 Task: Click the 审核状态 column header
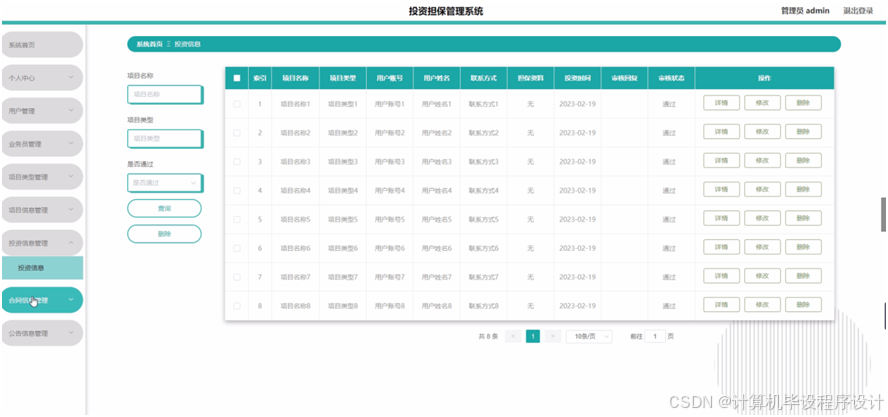pyautogui.click(x=671, y=78)
